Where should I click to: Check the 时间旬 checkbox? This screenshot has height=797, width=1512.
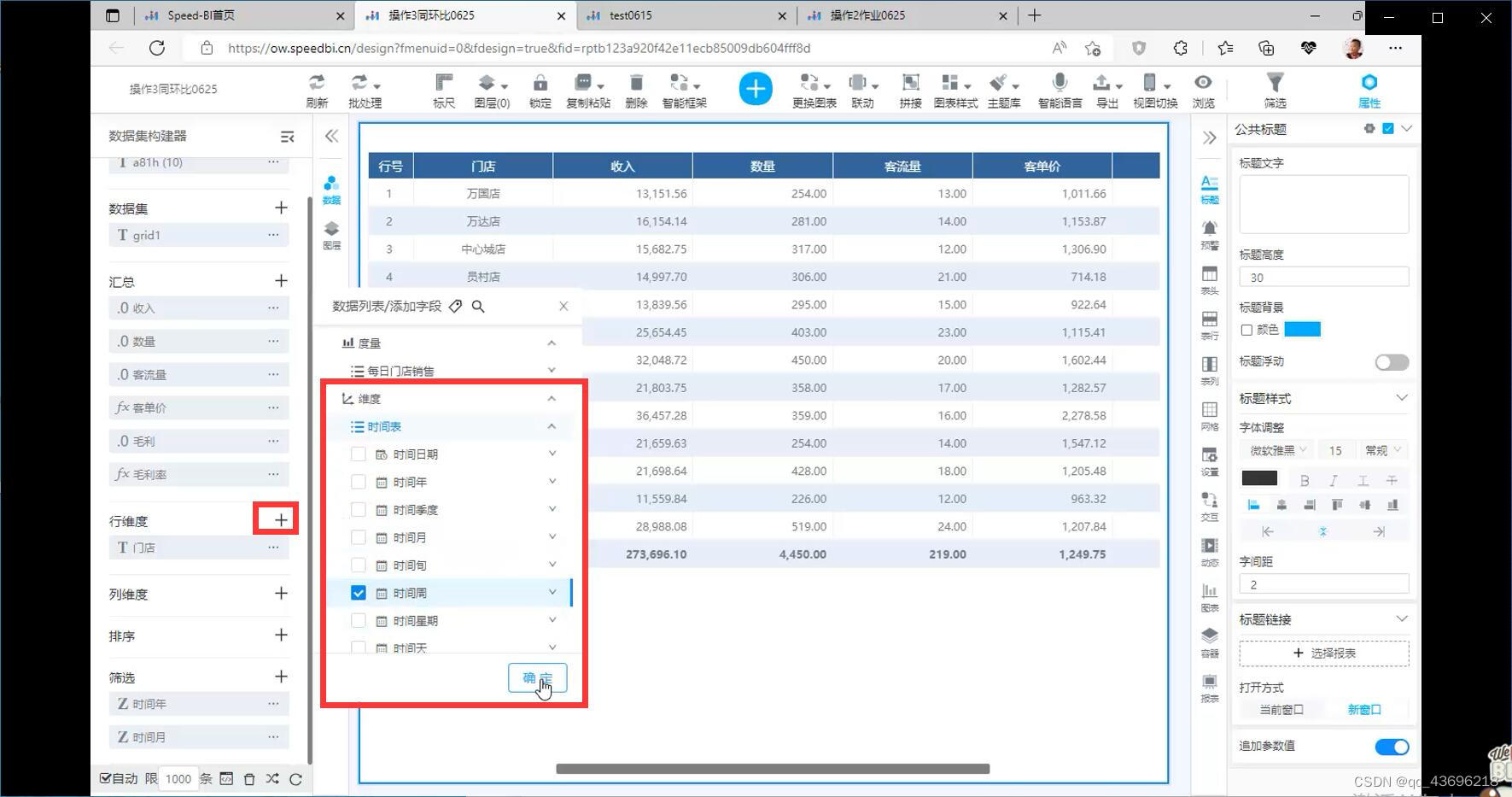pos(359,566)
